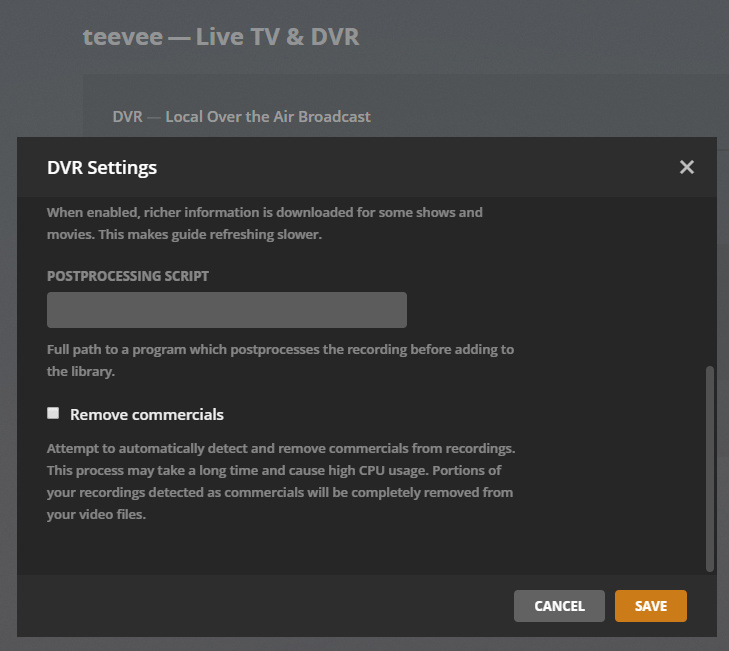
Task: Click 'Full path to a program' description
Action: pyautogui.click(x=280, y=360)
